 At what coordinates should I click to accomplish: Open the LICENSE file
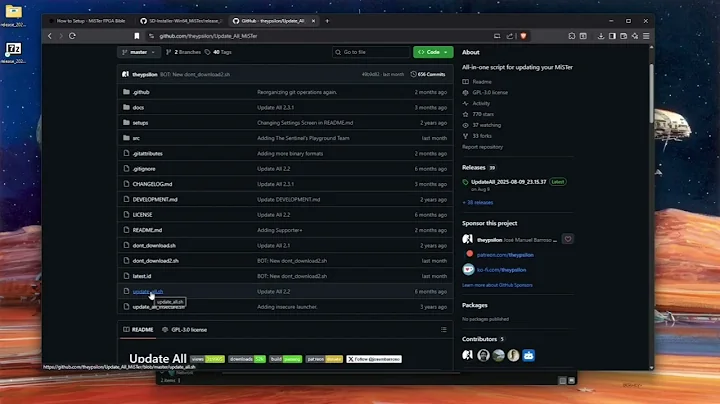[142, 215]
